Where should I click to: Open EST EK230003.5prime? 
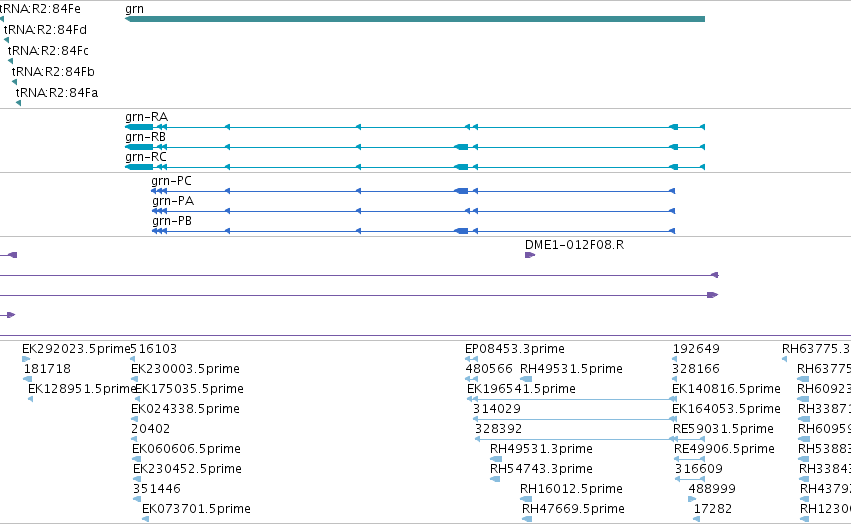point(185,369)
